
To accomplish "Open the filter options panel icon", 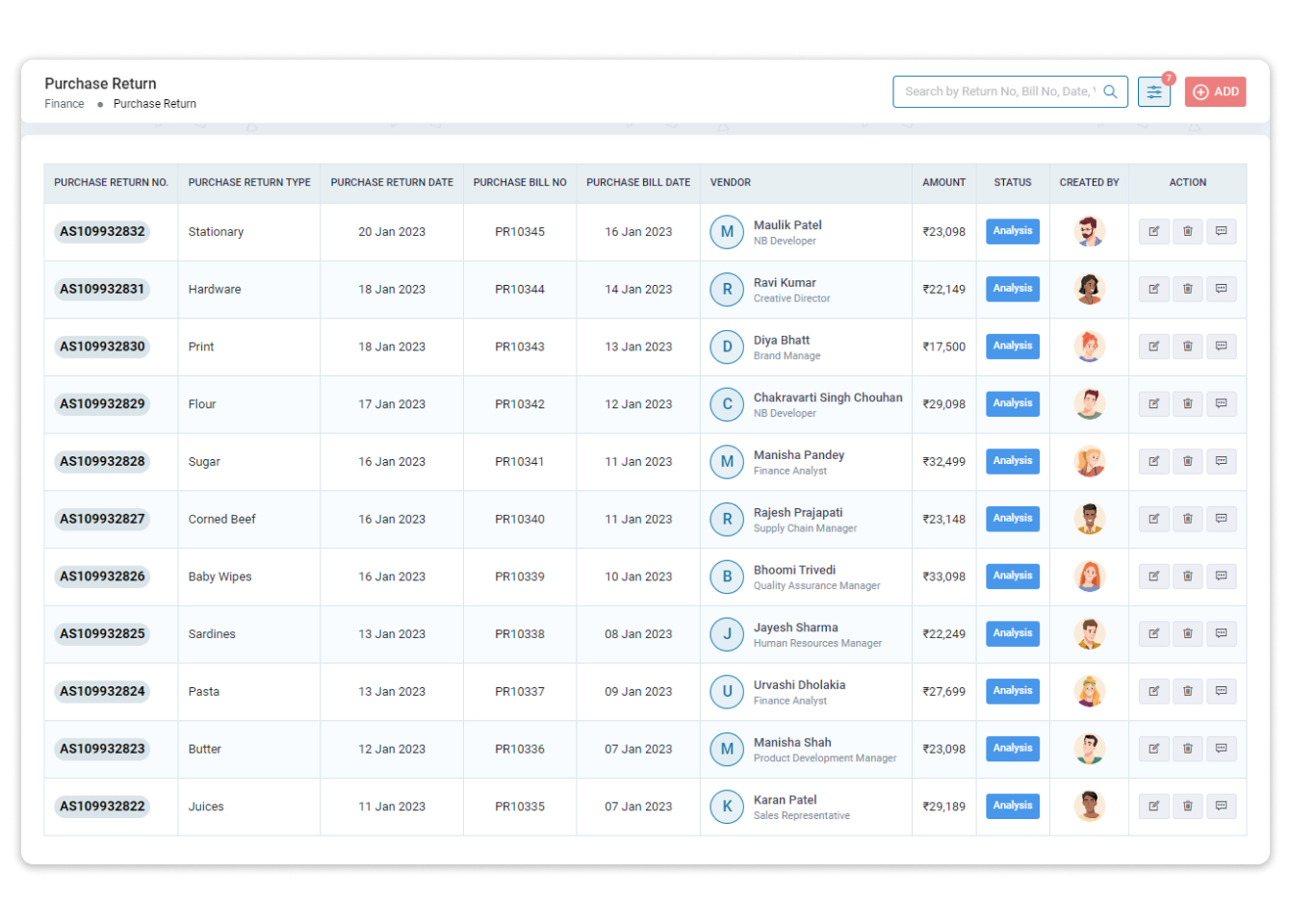I will click(x=1154, y=91).
